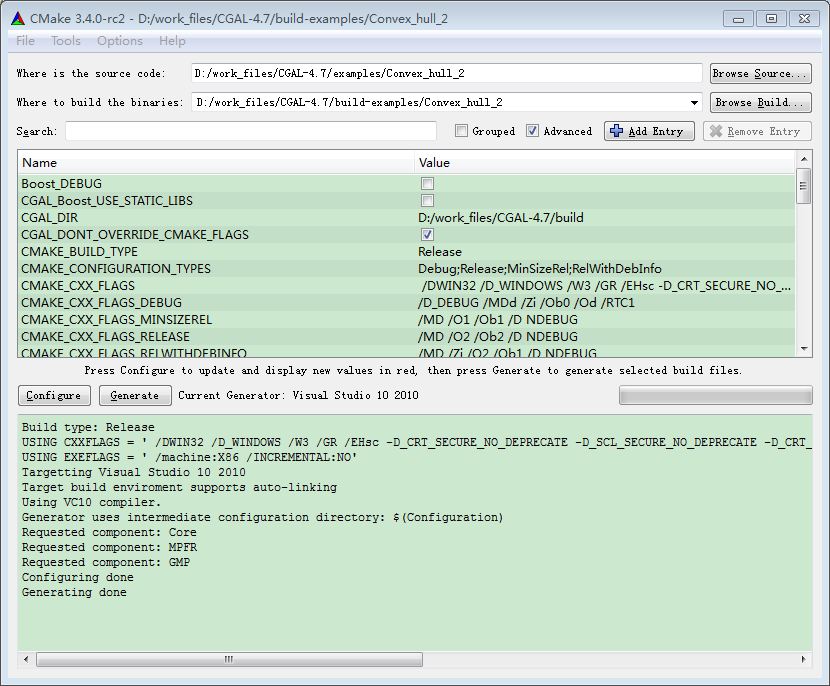This screenshot has width=830, height=686.
Task: Click the Release value of CMAKE_BUILD_TYPE
Action: pos(440,251)
